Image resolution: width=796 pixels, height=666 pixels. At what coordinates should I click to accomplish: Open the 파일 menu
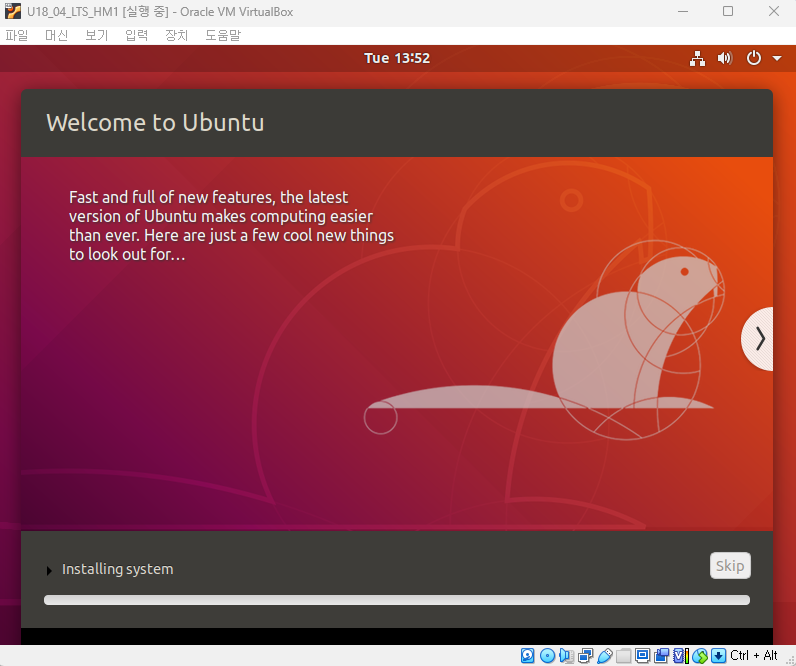17,36
